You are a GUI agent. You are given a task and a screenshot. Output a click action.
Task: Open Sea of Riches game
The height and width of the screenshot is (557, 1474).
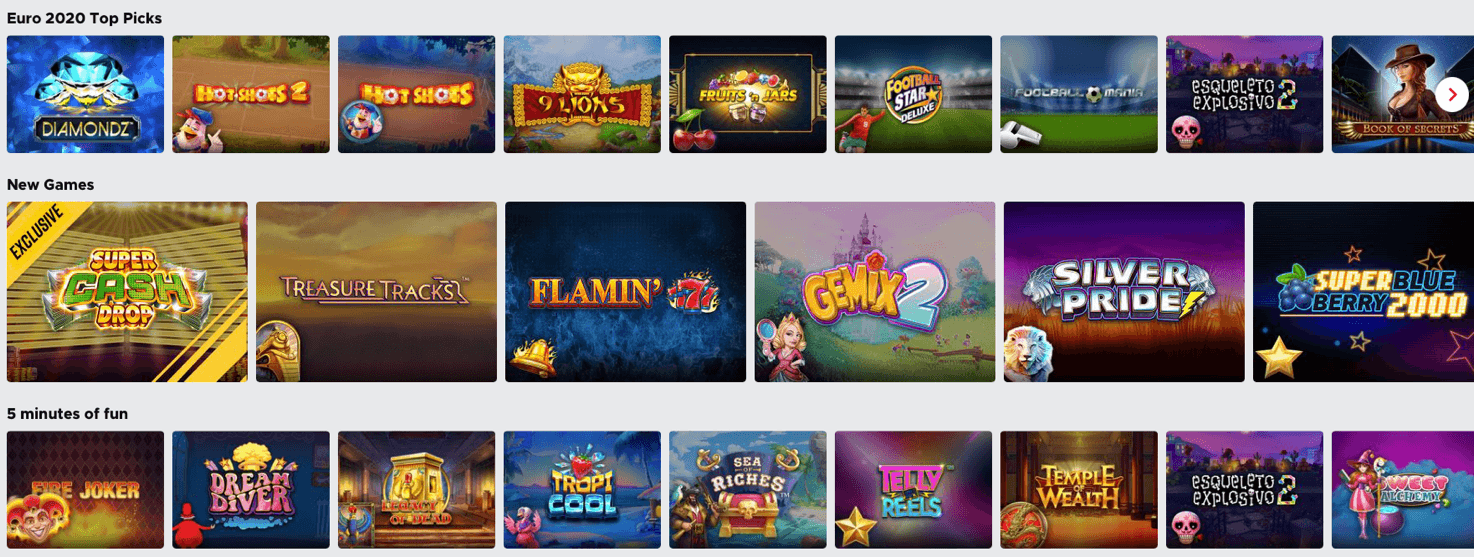(748, 490)
